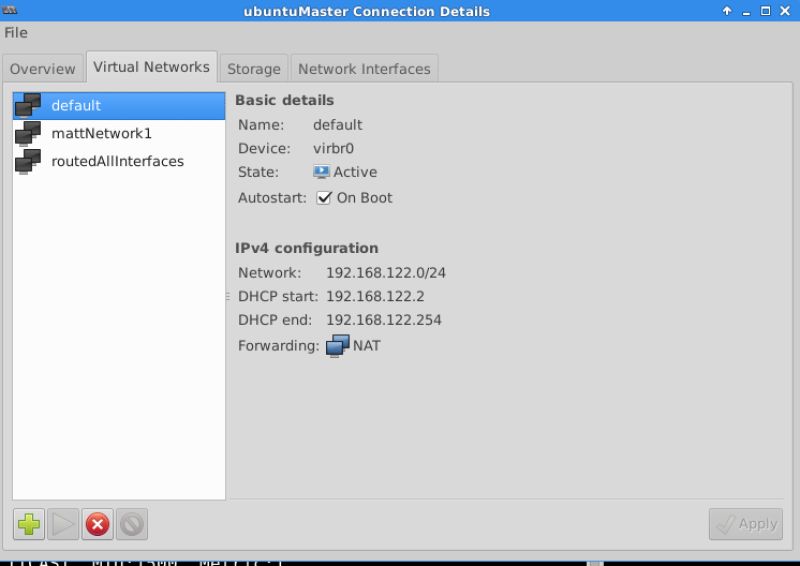Click the name value default

337,125
